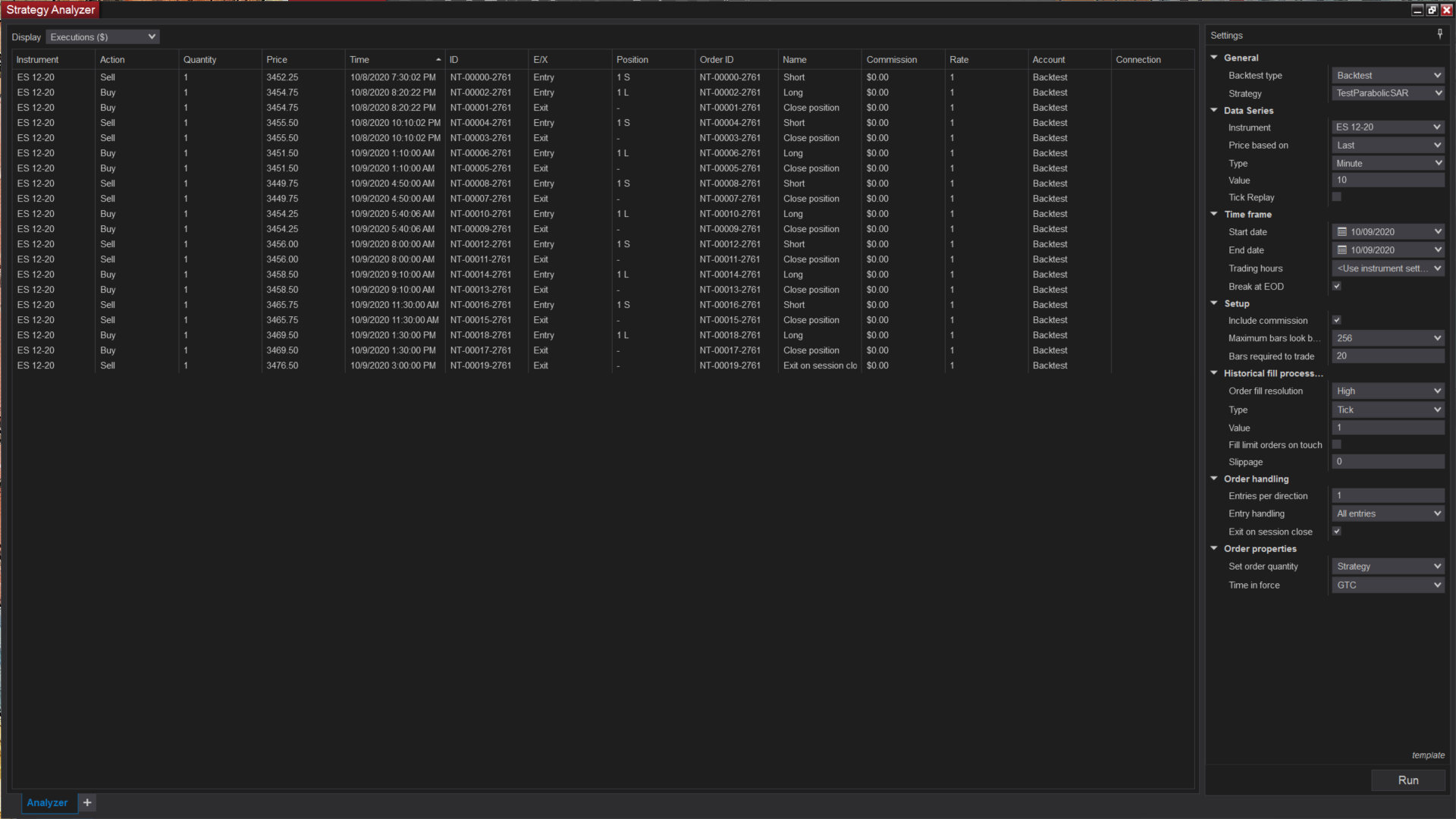Open the Order fill resolution dropdown
This screenshot has height=819, width=1456.
[1388, 391]
